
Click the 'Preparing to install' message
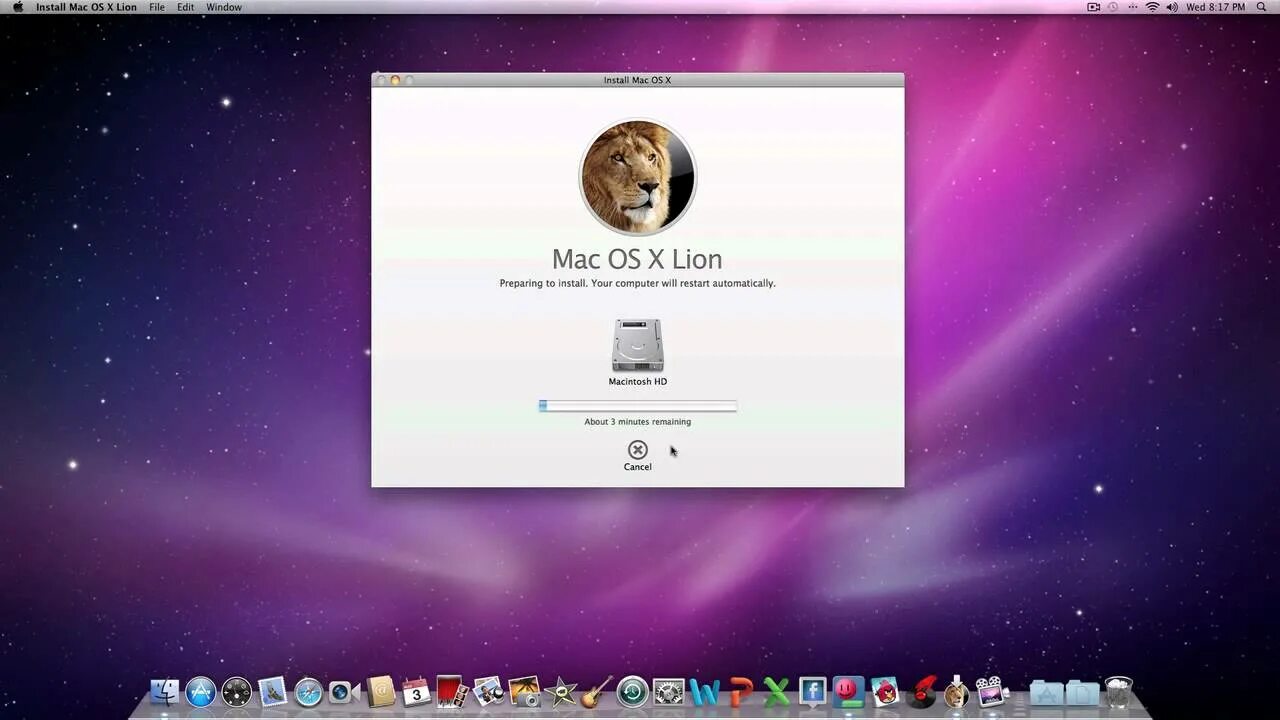(637, 283)
